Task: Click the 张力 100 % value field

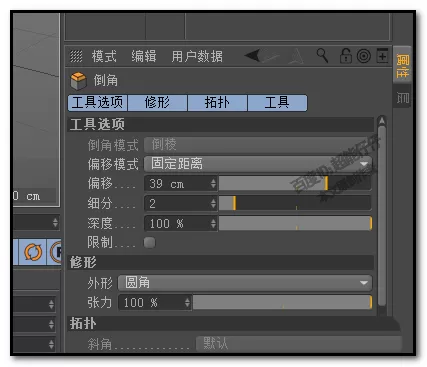Action: coord(151,303)
